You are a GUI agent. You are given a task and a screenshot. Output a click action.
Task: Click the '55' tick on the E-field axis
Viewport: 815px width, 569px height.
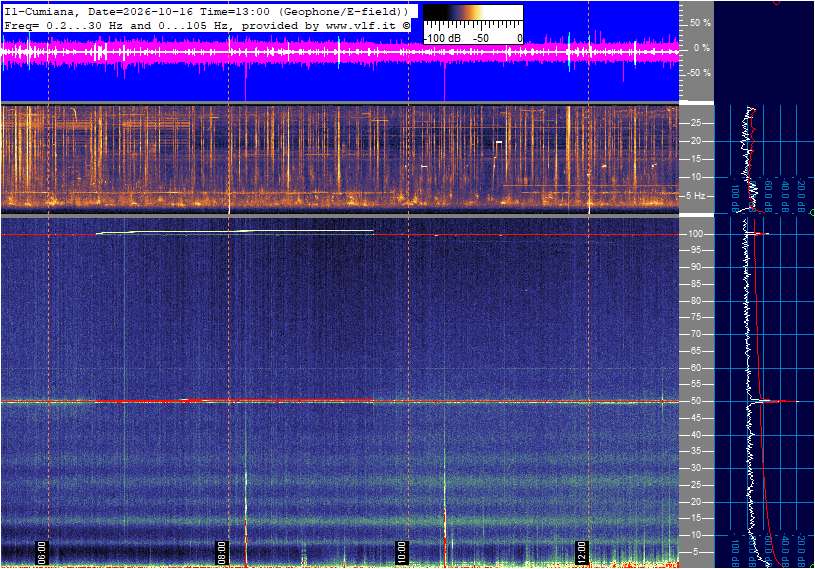coord(695,385)
